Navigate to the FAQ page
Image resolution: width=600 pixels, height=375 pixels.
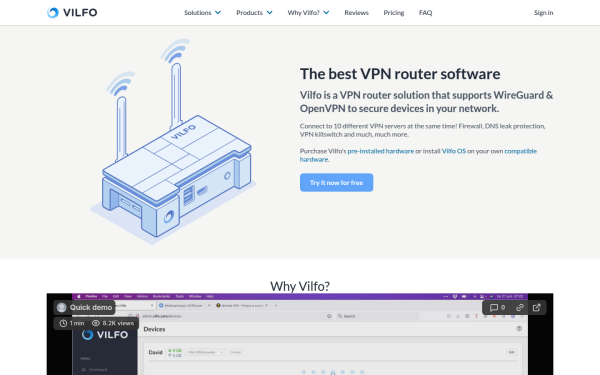coord(426,13)
